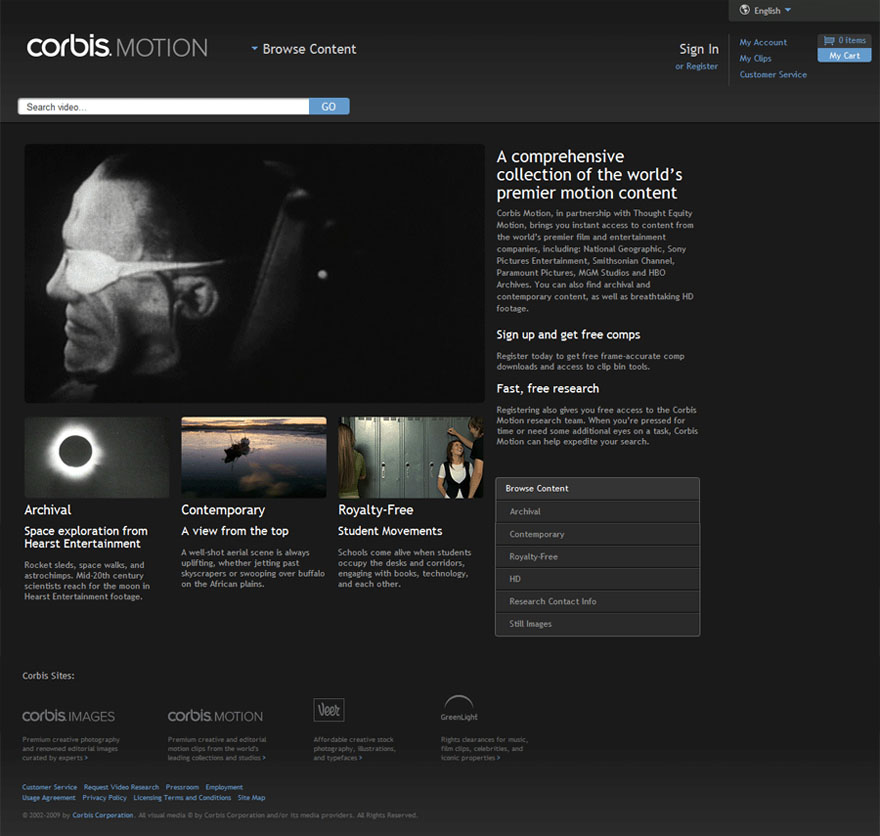Open the Veer site logo
This screenshot has height=836, width=880.
coord(328,710)
